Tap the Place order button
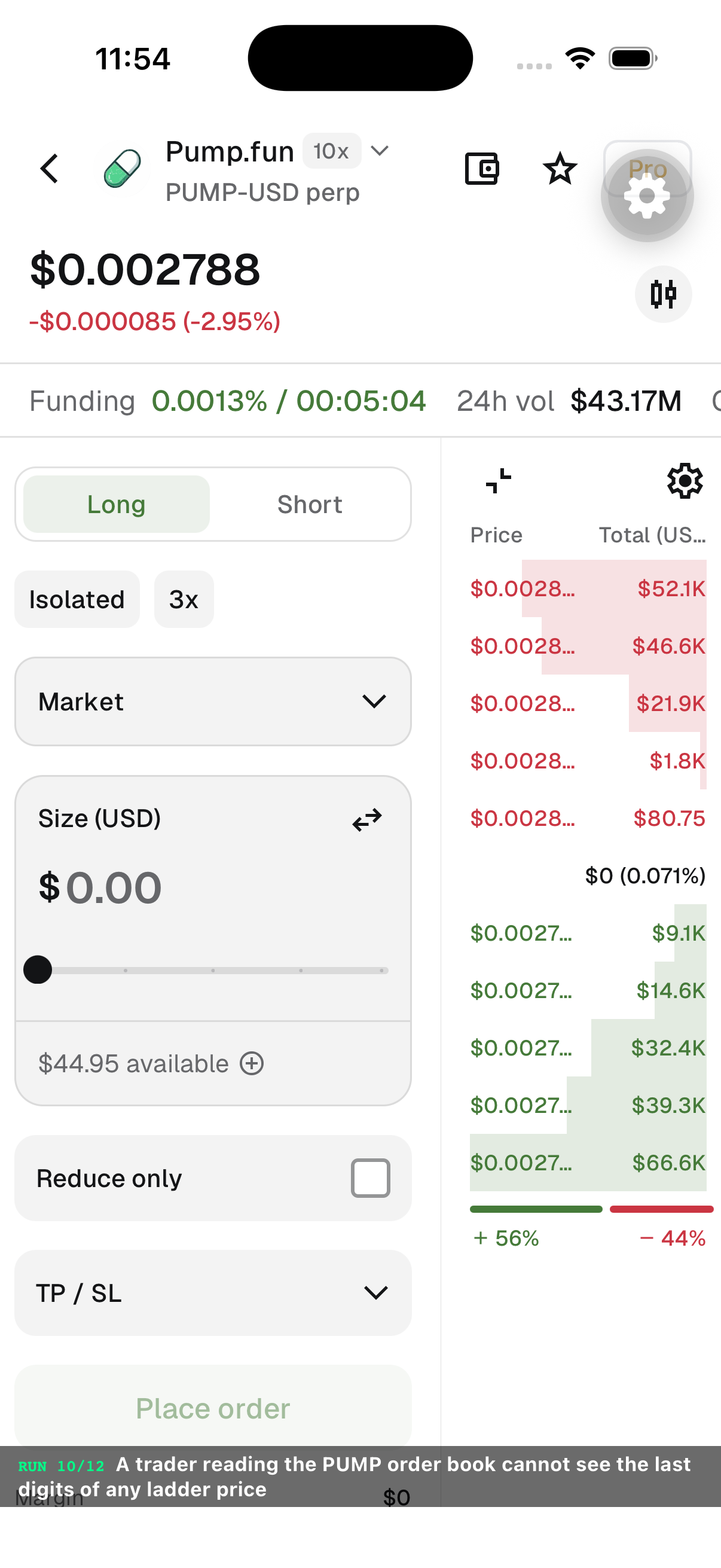Viewport: 721px width, 1568px height. pos(213,1408)
